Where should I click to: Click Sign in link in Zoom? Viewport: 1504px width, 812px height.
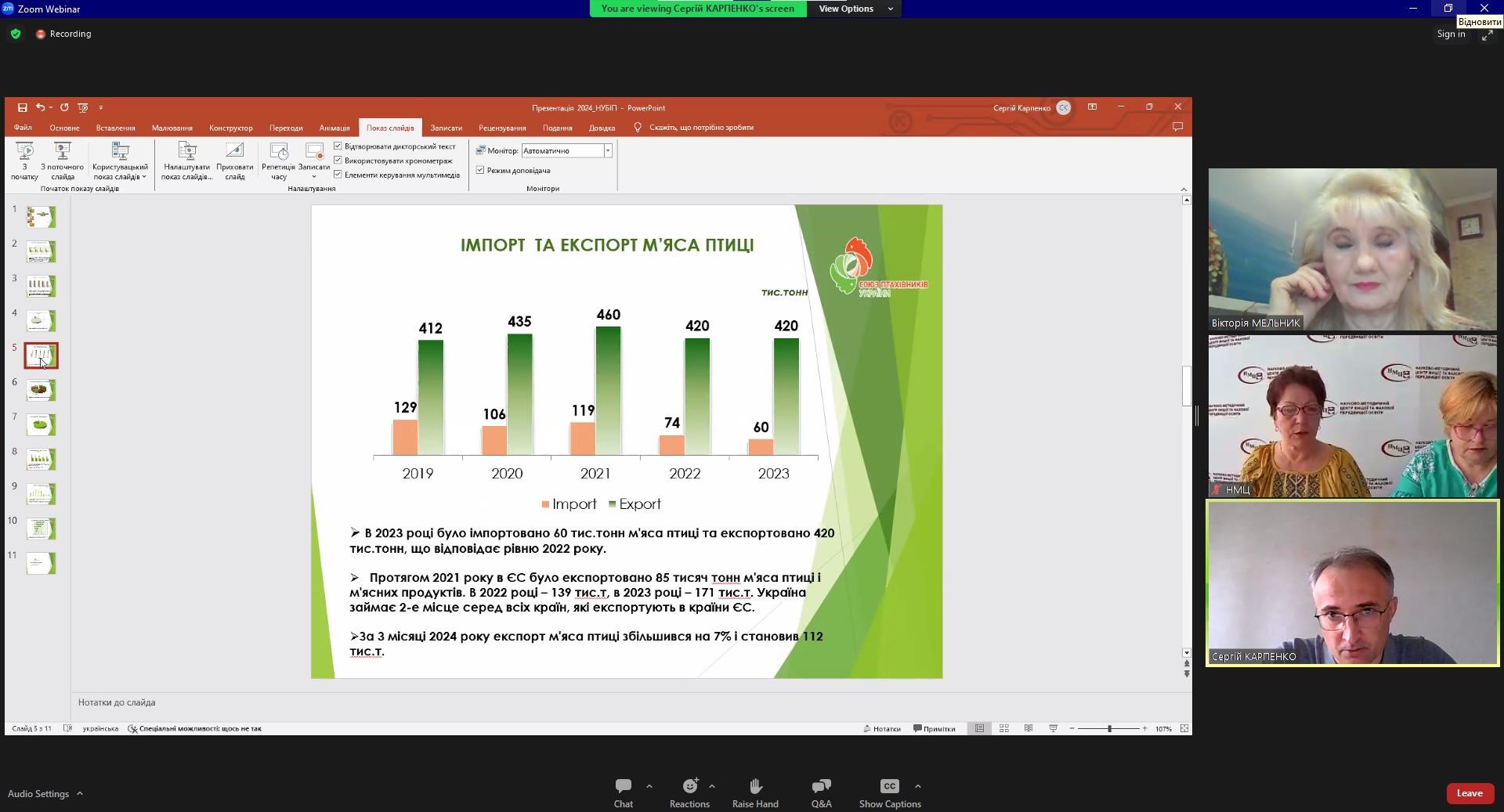pos(1451,34)
